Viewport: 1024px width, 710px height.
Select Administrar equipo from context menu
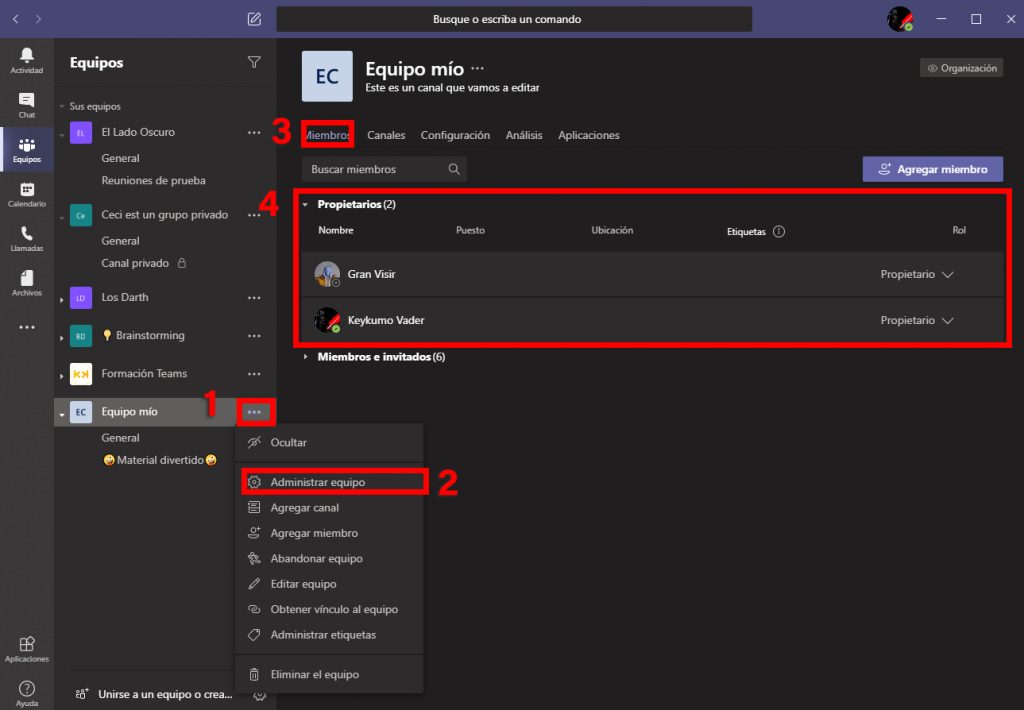[318, 482]
